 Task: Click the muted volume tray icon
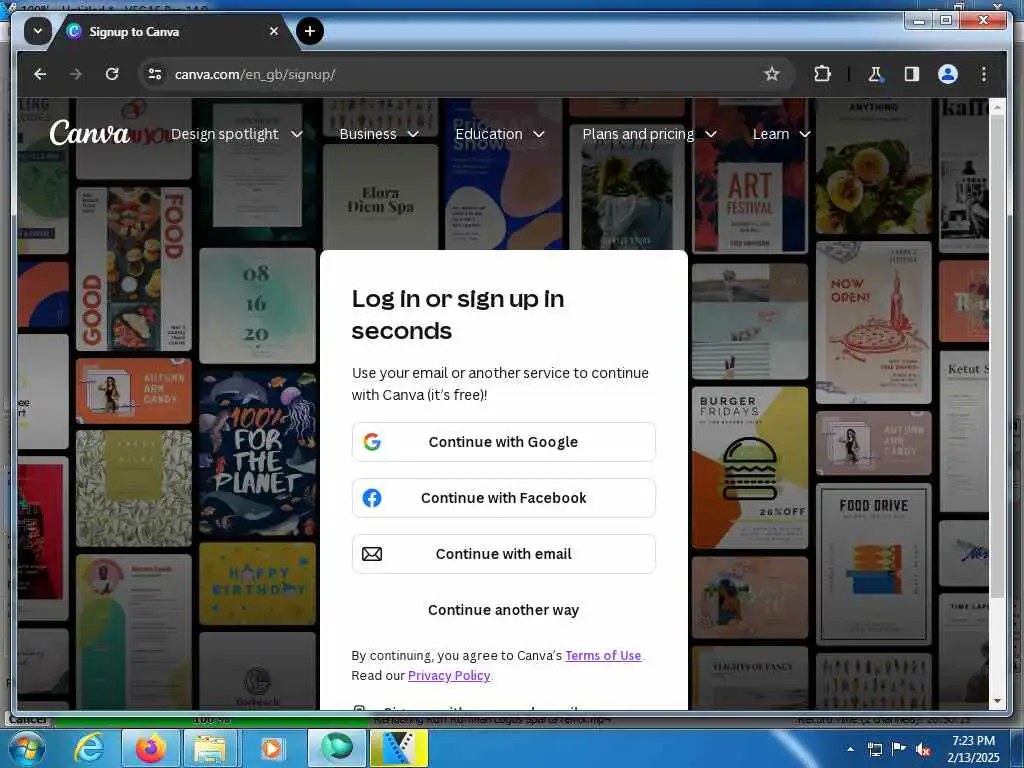pos(923,750)
